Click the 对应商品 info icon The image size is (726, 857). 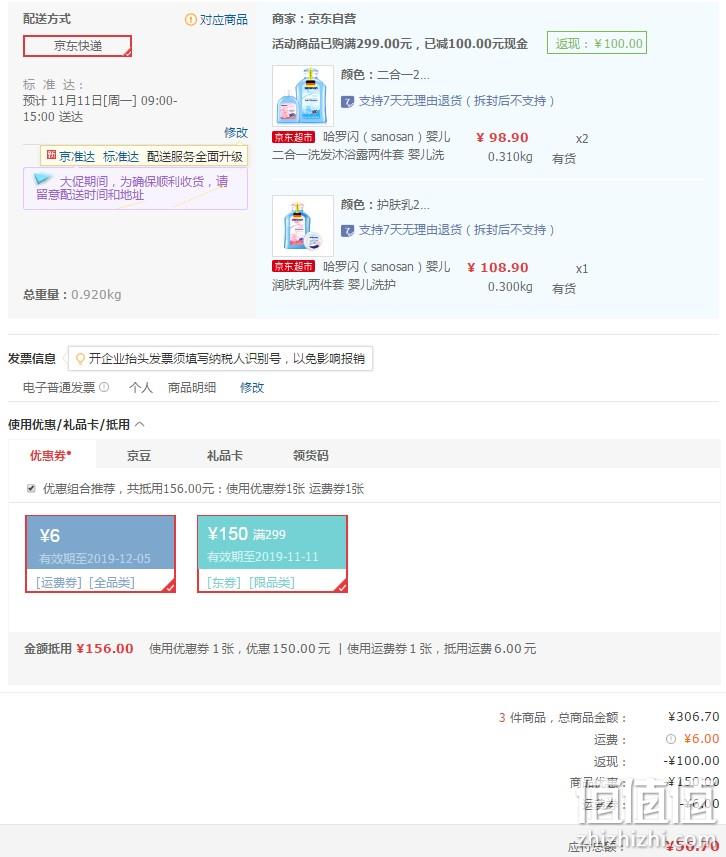[x=190, y=20]
